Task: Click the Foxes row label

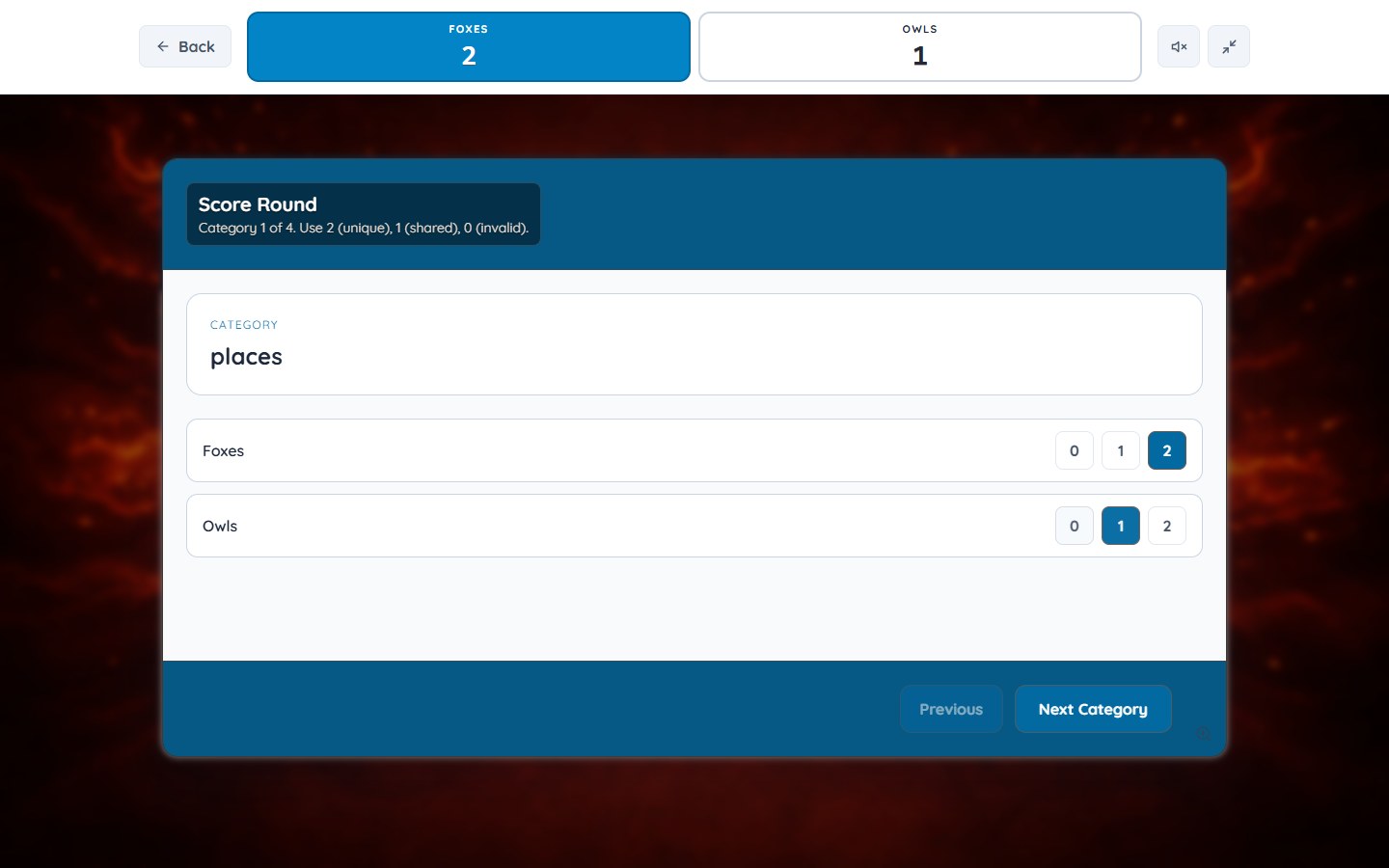Action: tap(223, 450)
